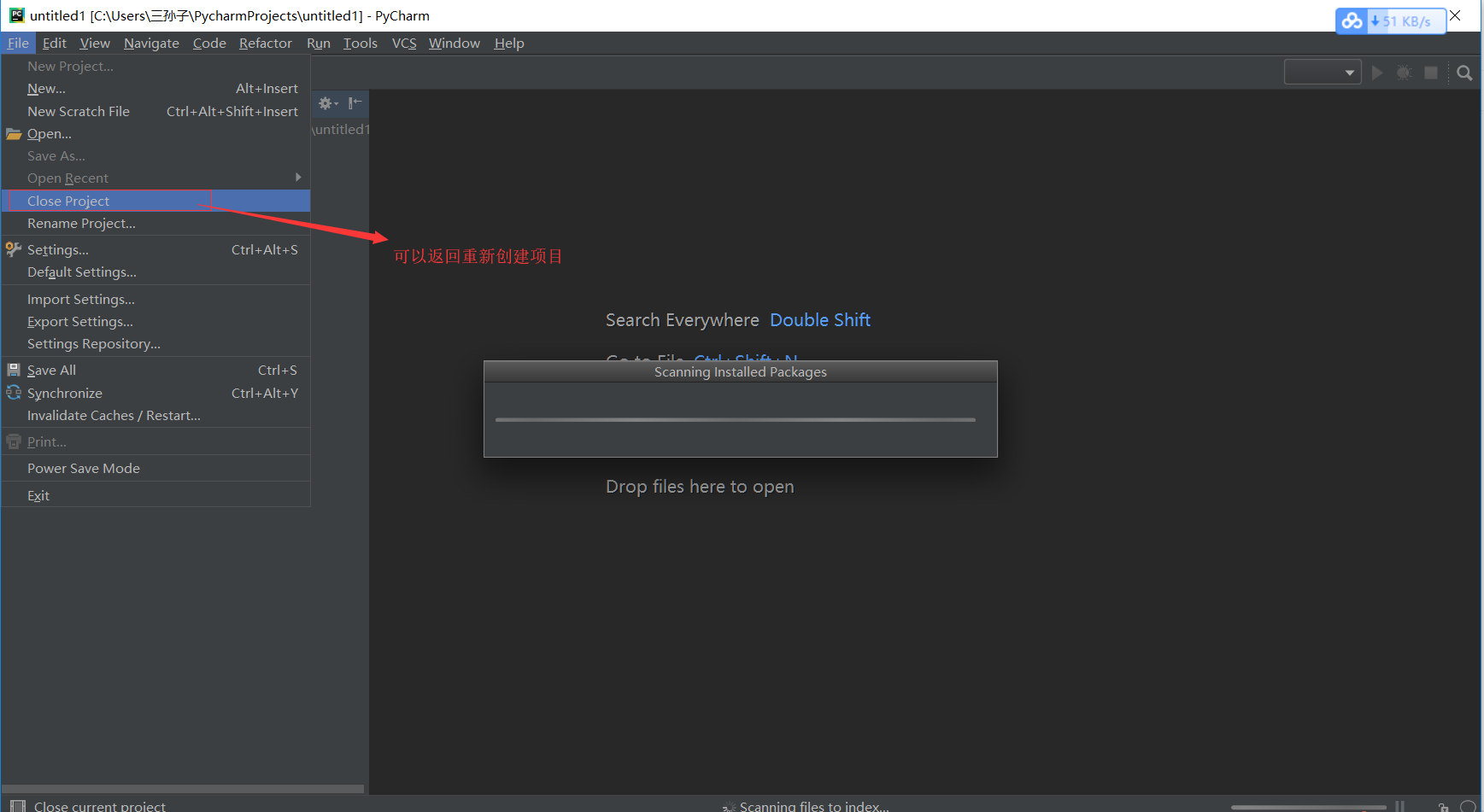Pause the background indexing with the pause icon
Image resolution: width=1484 pixels, height=812 pixels.
(x=1399, y=806)
